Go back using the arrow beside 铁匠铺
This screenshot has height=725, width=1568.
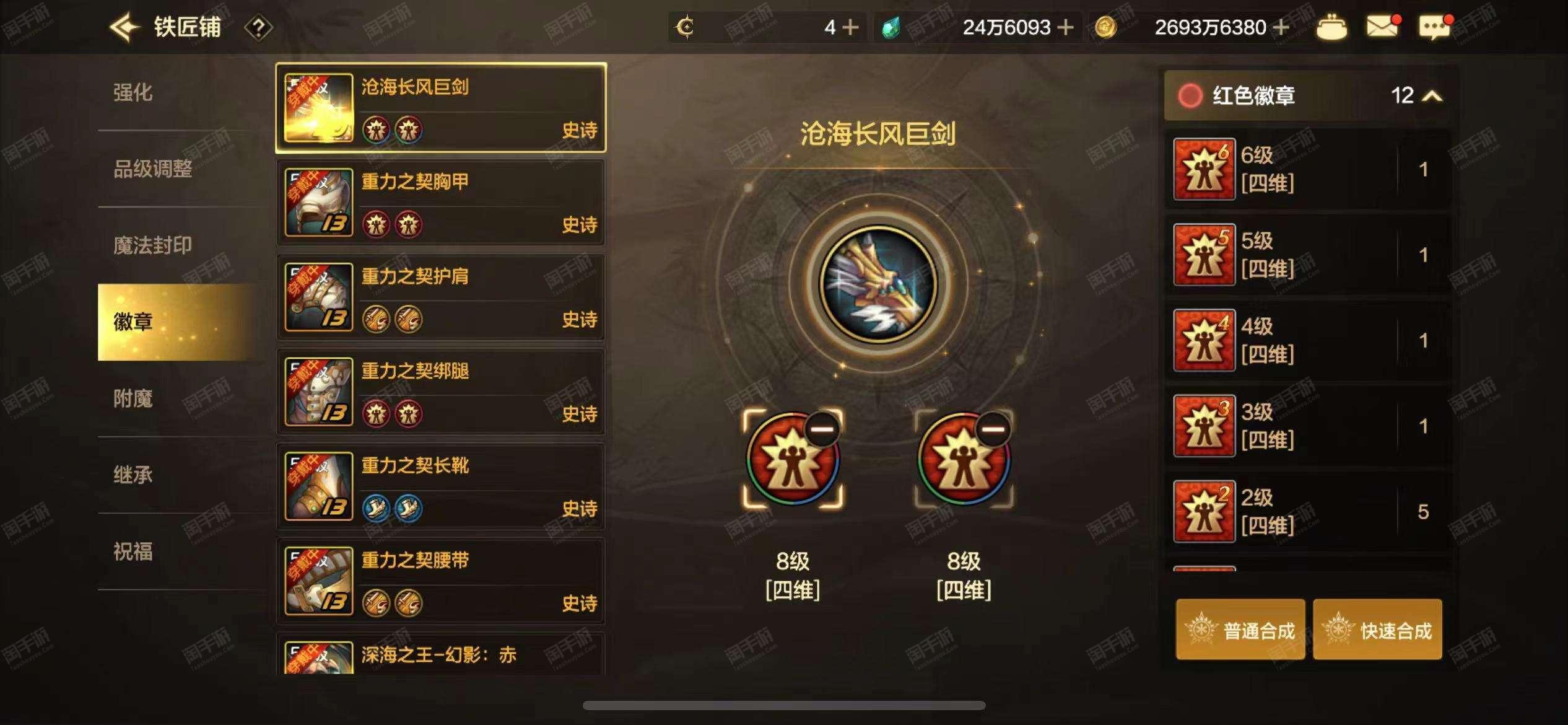[x=124, y=27]
